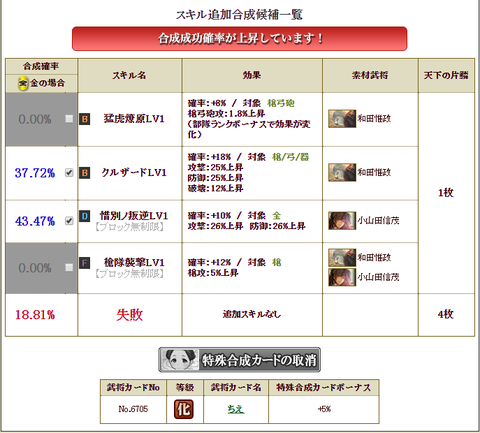The width and height of the screenshot is (480, 433).
Task: Click the 追加スキルなし text
Action: tap(252, 314)
